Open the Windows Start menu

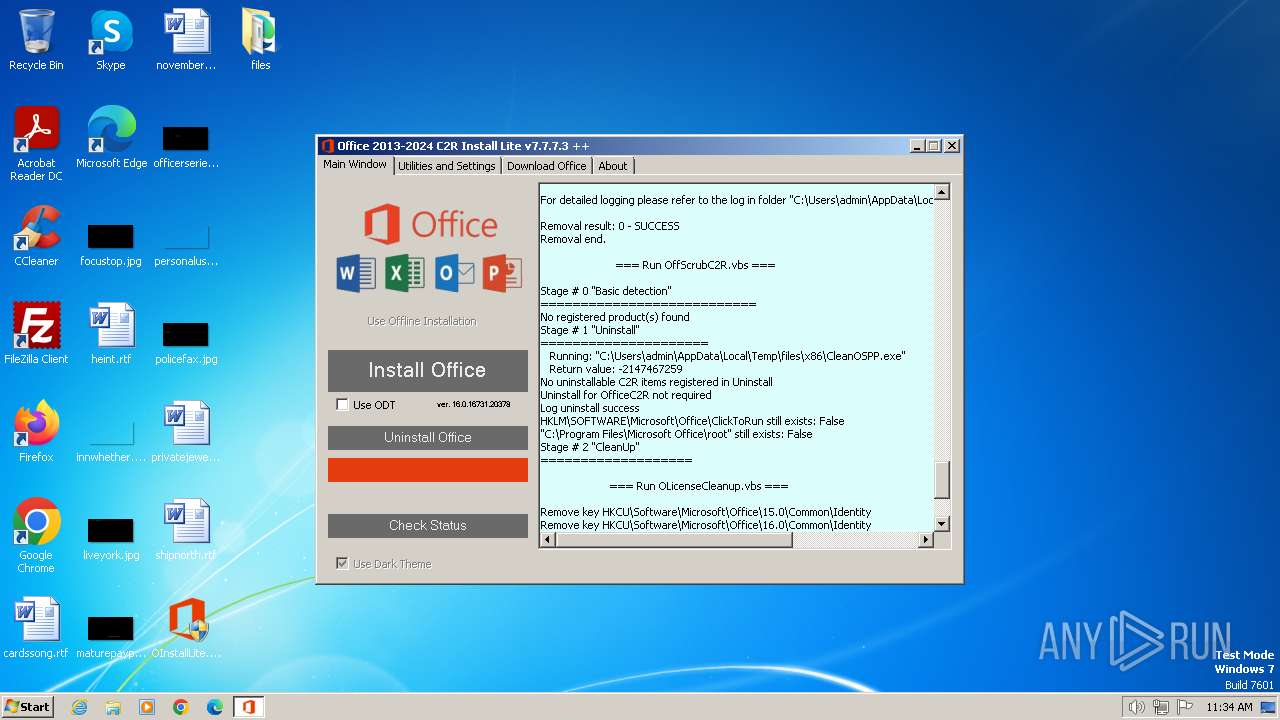pyautogui.click(x=27, y=707)
